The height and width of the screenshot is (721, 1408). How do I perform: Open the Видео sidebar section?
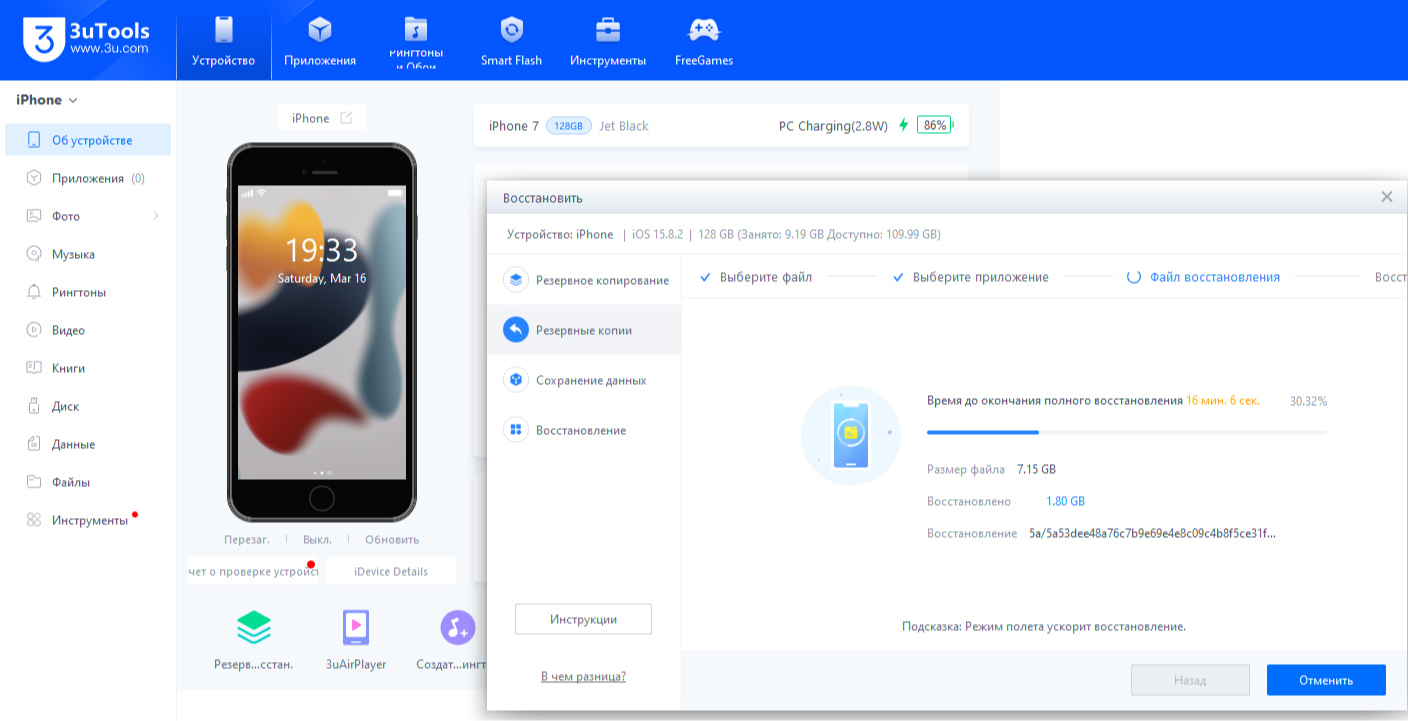pos(88,330)
